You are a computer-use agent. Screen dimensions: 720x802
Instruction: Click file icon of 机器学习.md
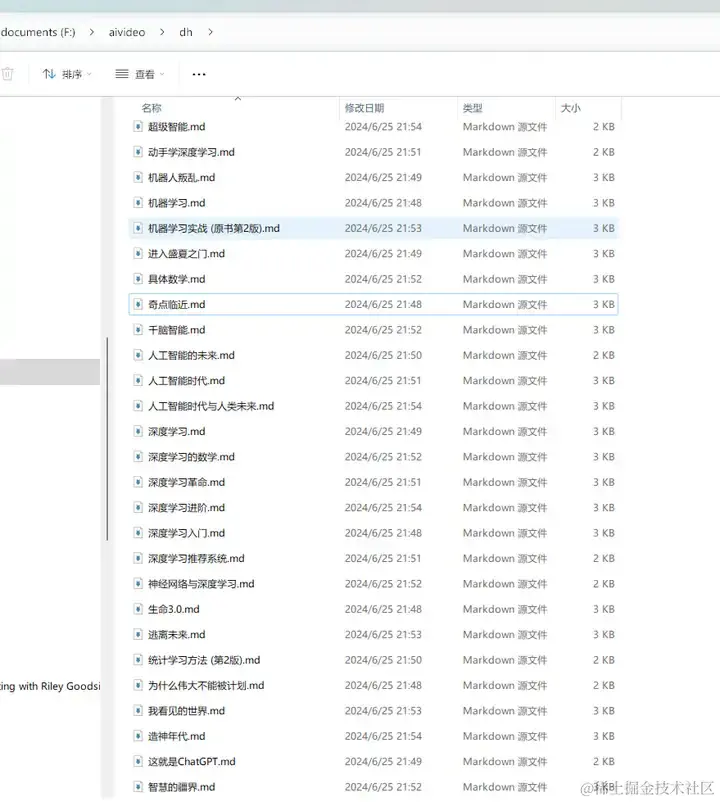(138, 203)
